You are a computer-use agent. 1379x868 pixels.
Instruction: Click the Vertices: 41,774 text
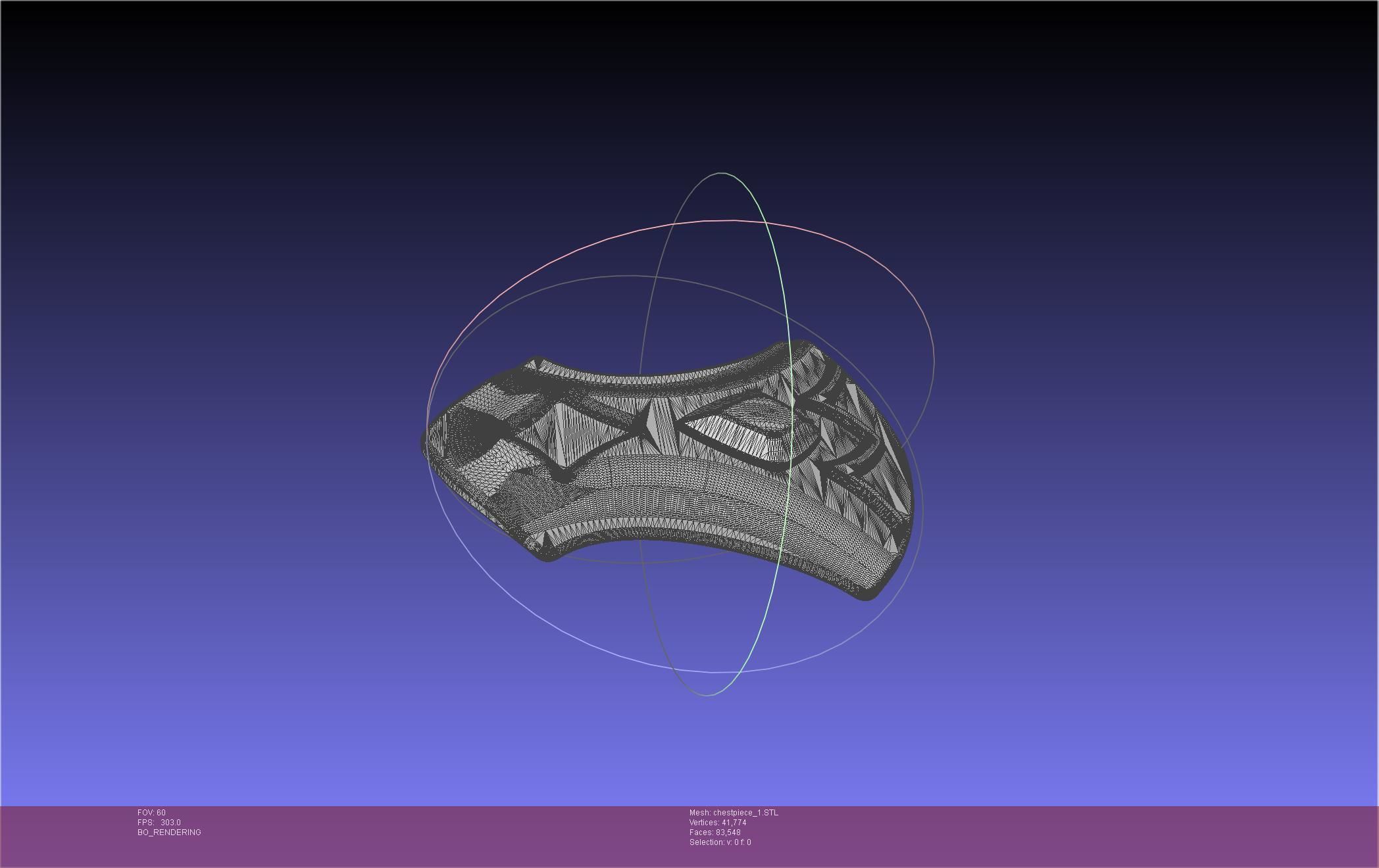(x=718, y=823)
